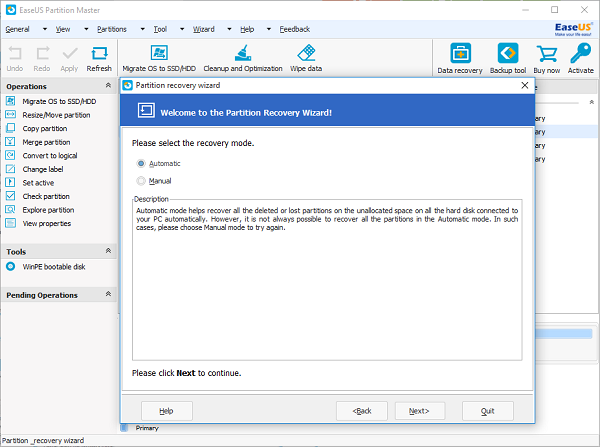The width and height of the screenshot is (600, 447).
Task: Maximize the EaseUS Partition Master window
Action: coord(554,10)
